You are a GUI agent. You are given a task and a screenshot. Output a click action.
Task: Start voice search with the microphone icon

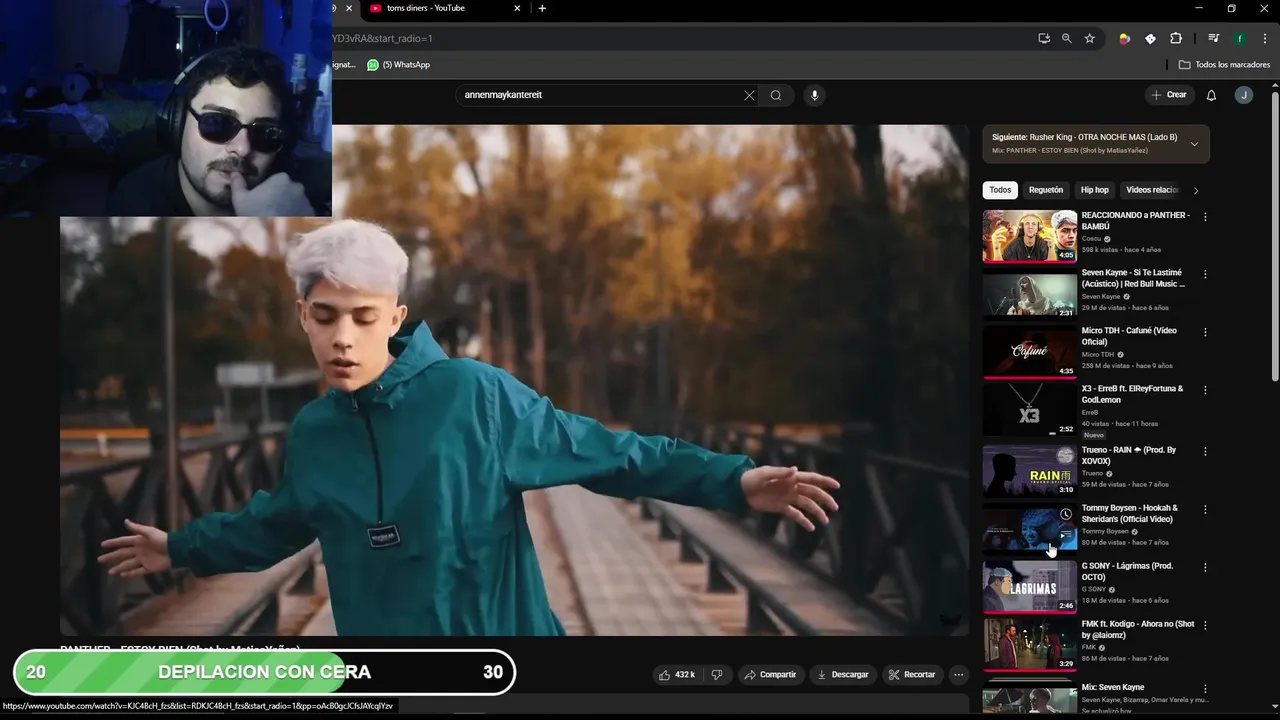pyautogui.click(x=814, y=95)
